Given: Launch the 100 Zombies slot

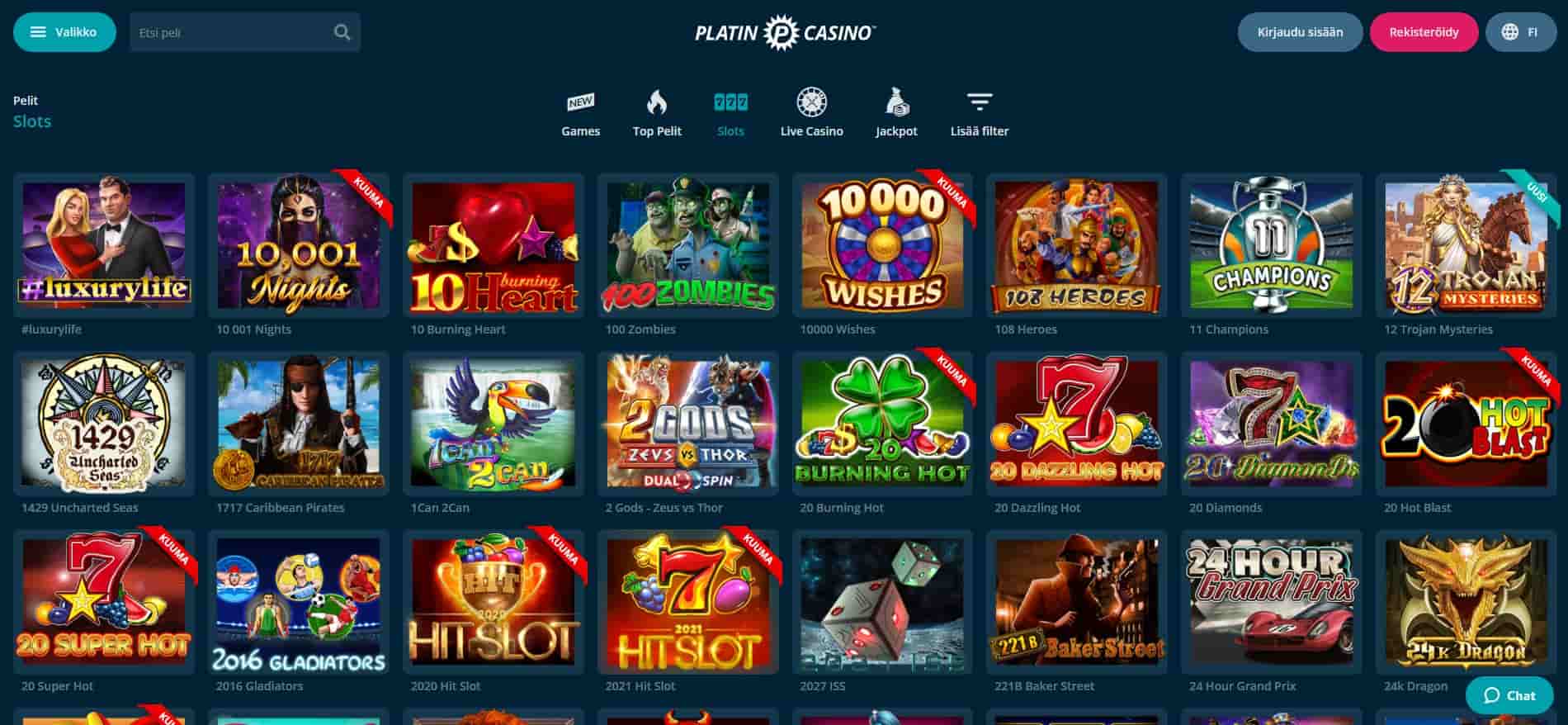Looking at the screenshot, I should [x=687, y=245].
